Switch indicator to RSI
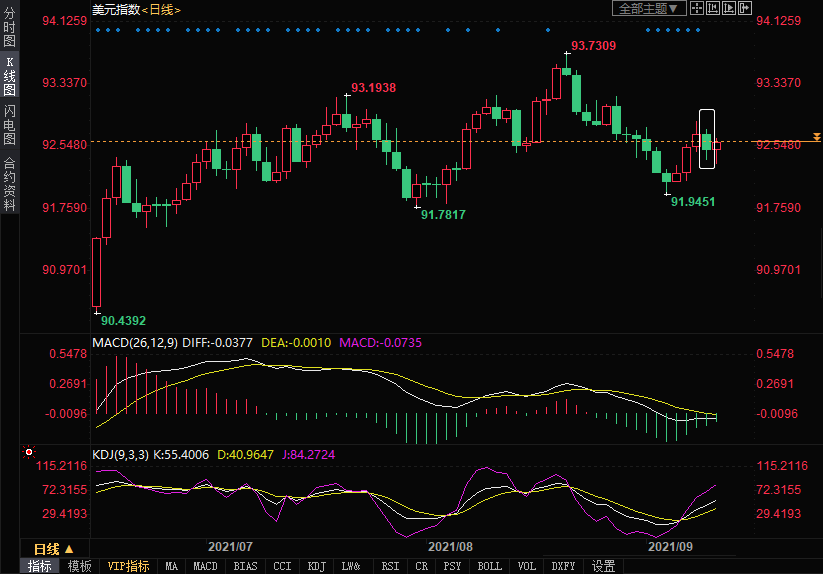 pos(390,566)
